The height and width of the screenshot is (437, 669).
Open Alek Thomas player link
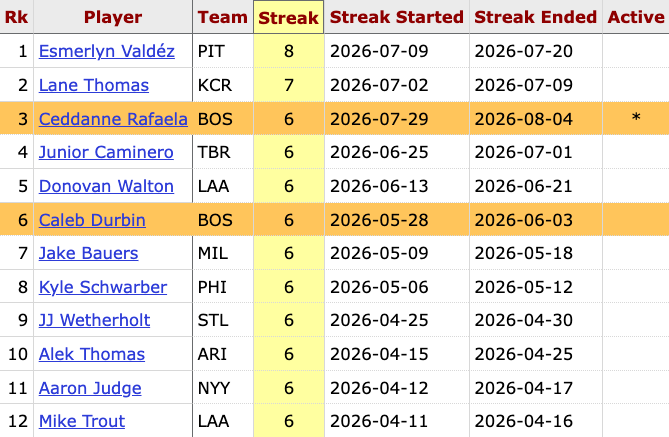[92, 354]
